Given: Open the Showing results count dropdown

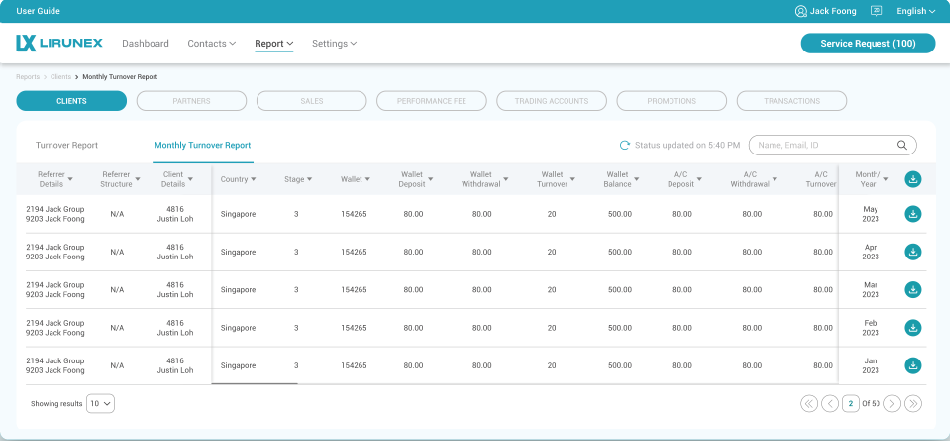Looking at the screenshot, I should point(100,403).
